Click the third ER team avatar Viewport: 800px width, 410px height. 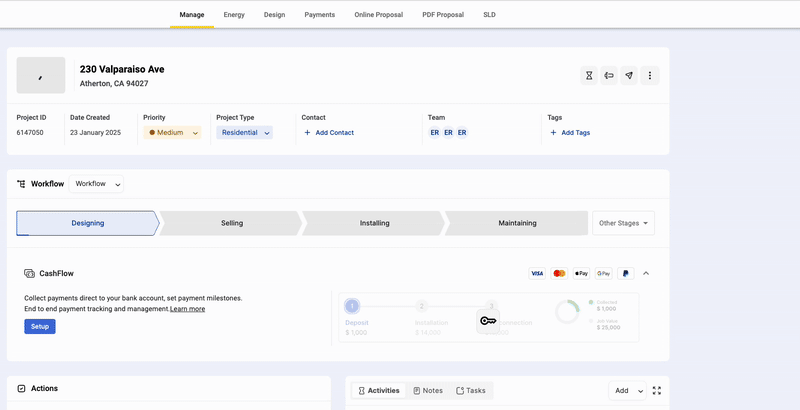(462, 133)
